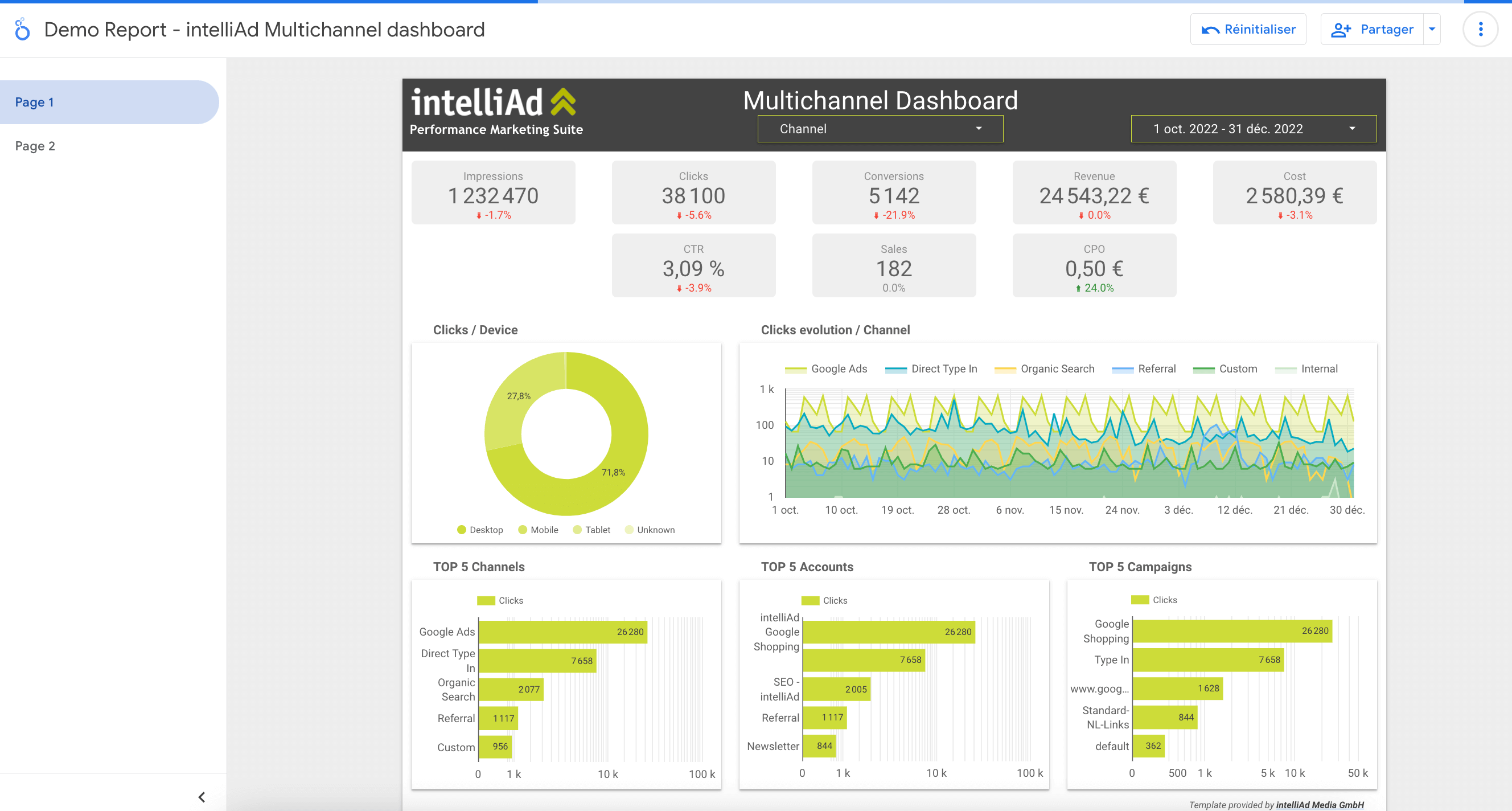1512x811 pixels.
Task: Click the Sales scorecard 182
Action: click(x=893, y=265)
